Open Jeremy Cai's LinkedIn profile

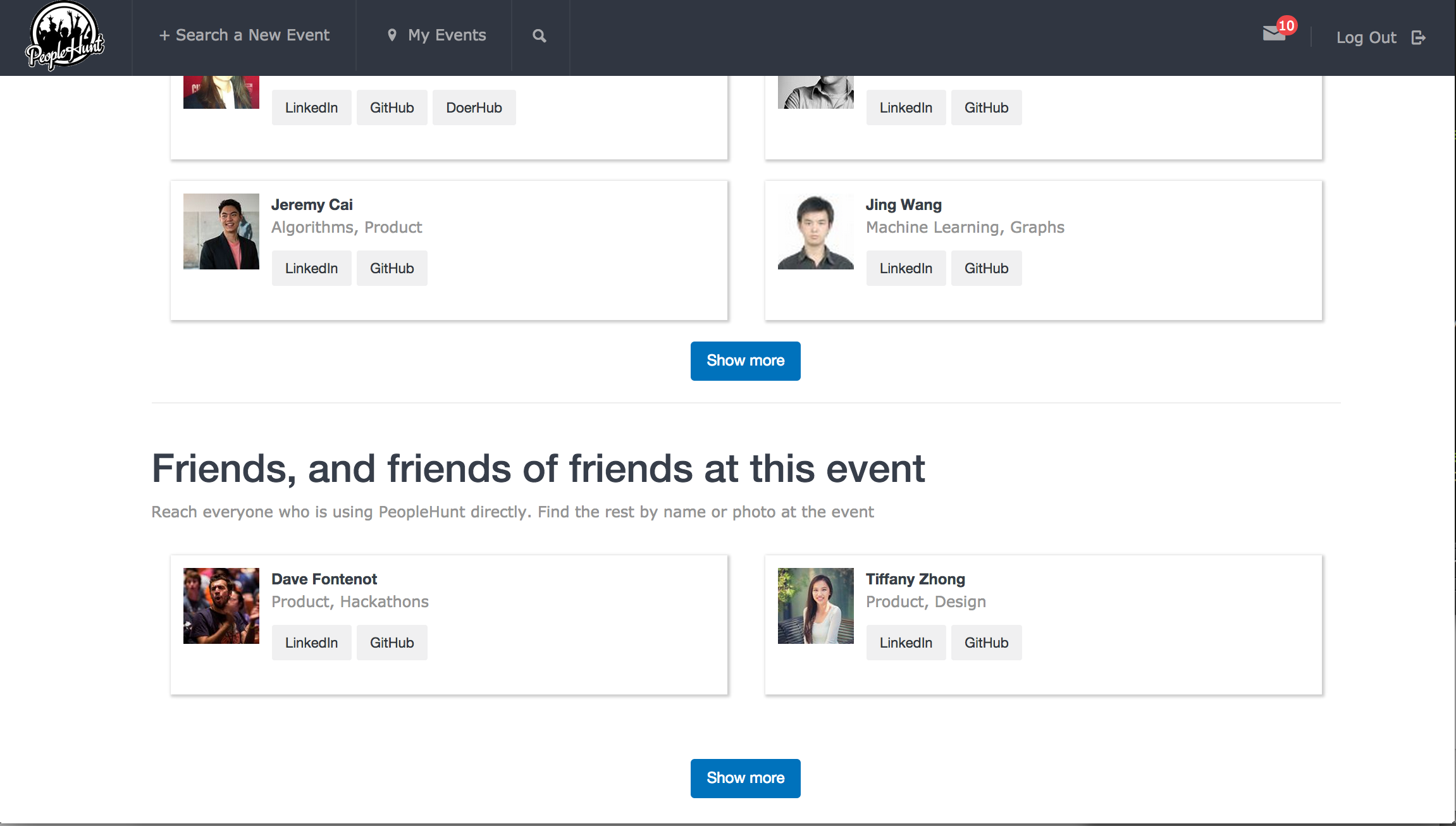click(x=311, y=268)
